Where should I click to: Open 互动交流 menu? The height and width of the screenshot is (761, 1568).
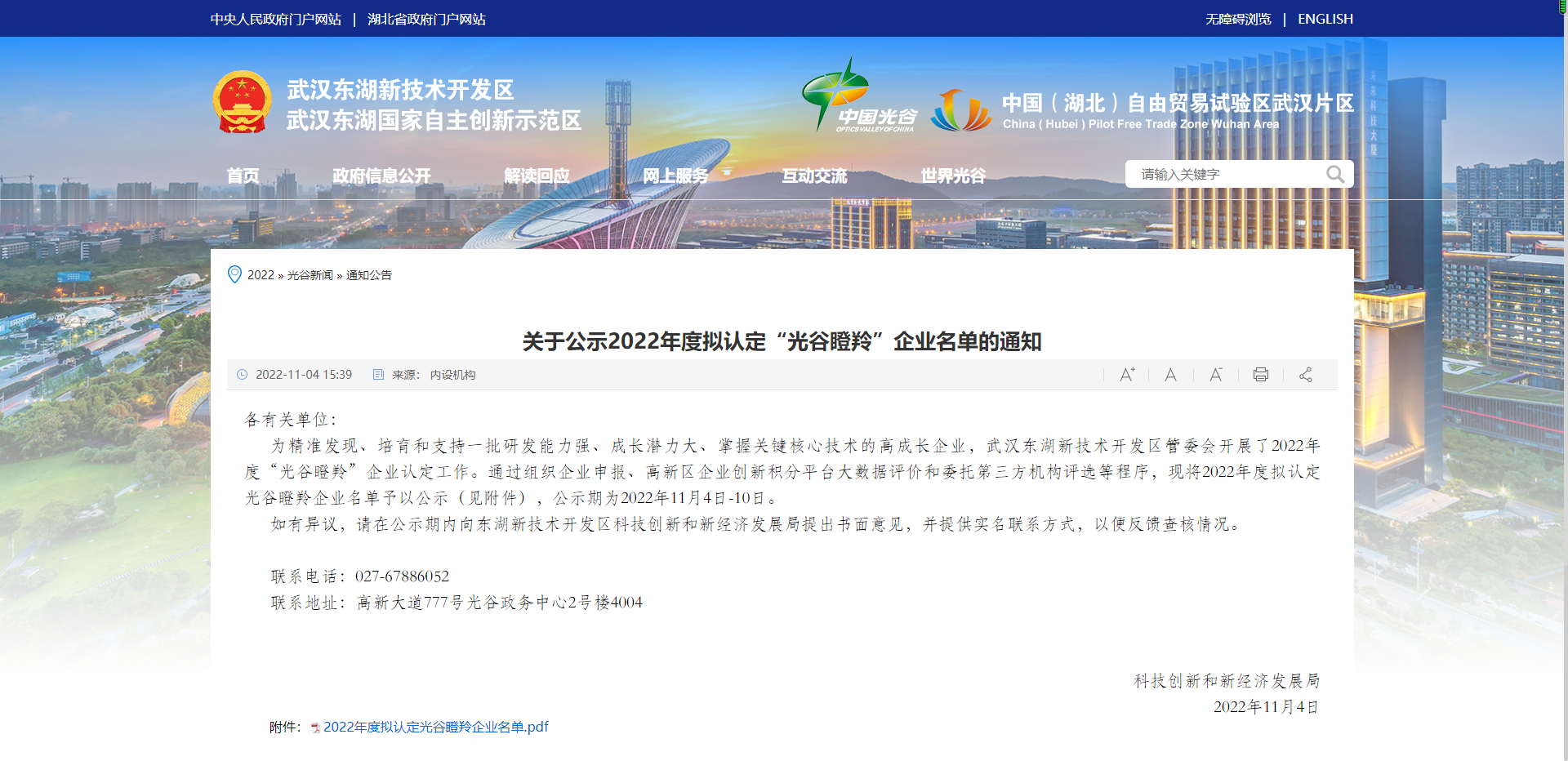coord(814,176)
